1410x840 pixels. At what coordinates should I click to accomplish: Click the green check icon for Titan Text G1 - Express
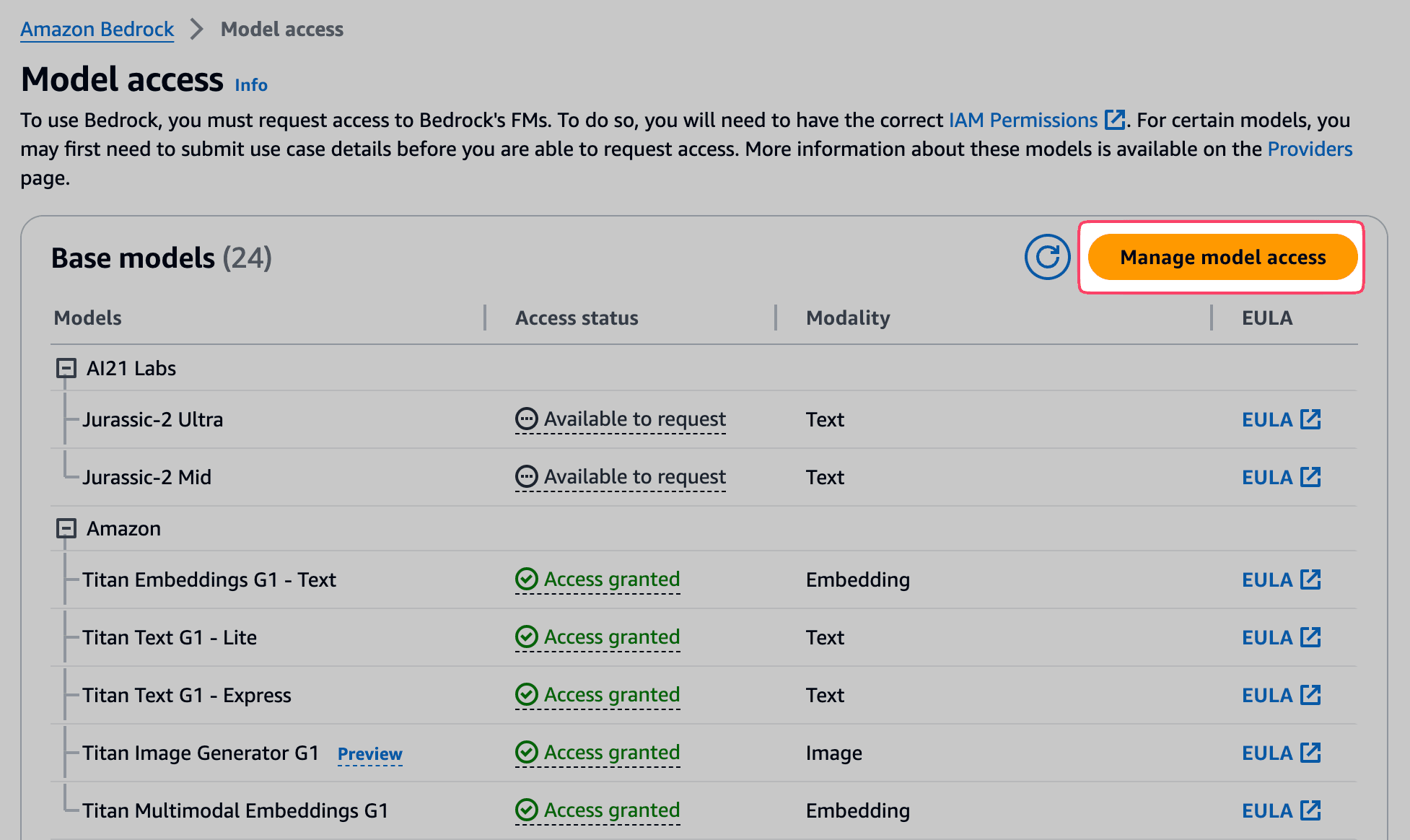coord(527,694)
